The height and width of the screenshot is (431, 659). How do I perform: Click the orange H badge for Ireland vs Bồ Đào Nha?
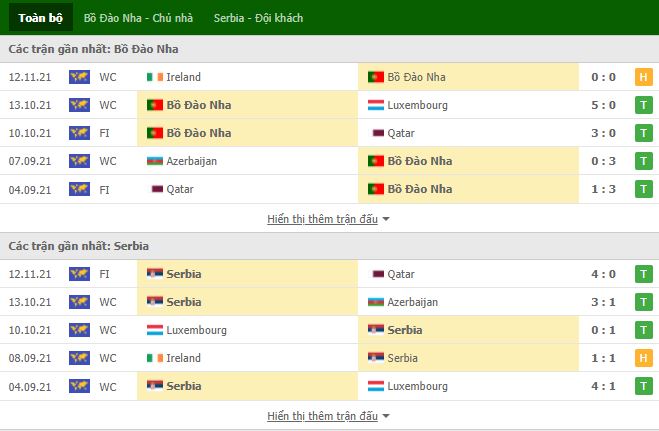tap(643, 77)
